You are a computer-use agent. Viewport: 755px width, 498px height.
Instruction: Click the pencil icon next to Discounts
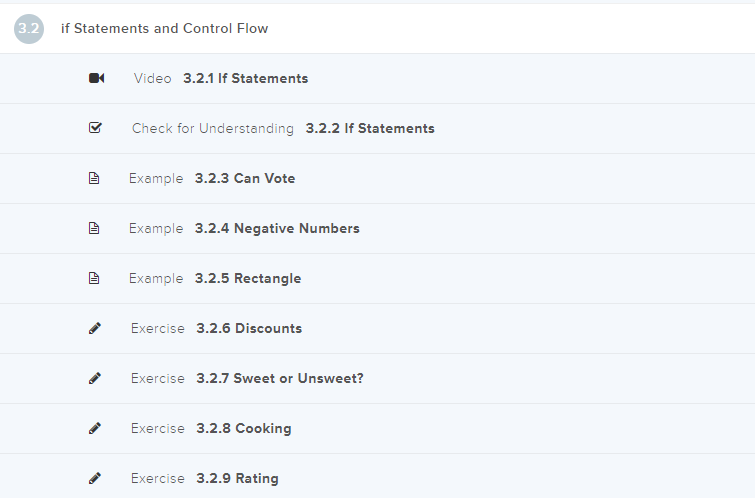(95, 328)
